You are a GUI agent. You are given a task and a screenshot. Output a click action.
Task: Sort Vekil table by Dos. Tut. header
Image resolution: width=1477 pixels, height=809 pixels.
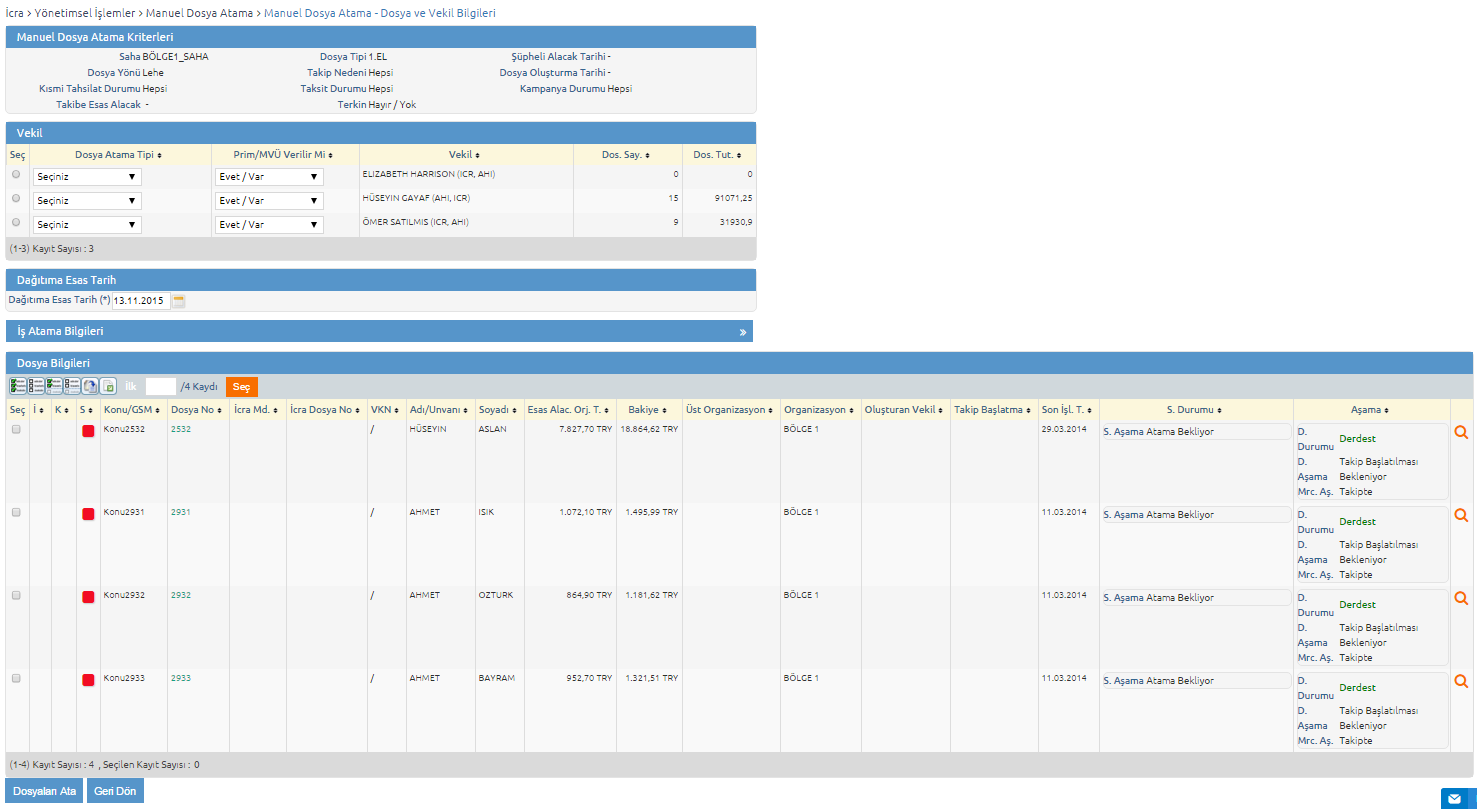tap(718, 155)
